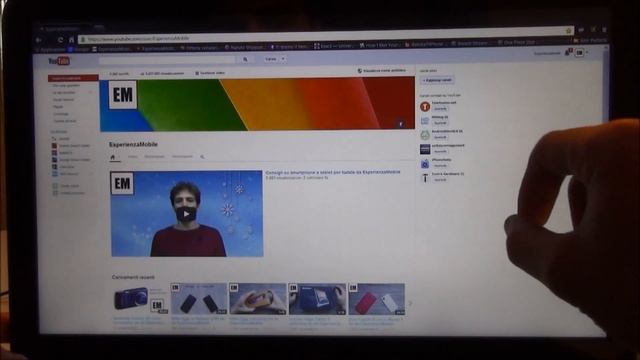Open the Carica upload dropdown arrow

point(283,59)
